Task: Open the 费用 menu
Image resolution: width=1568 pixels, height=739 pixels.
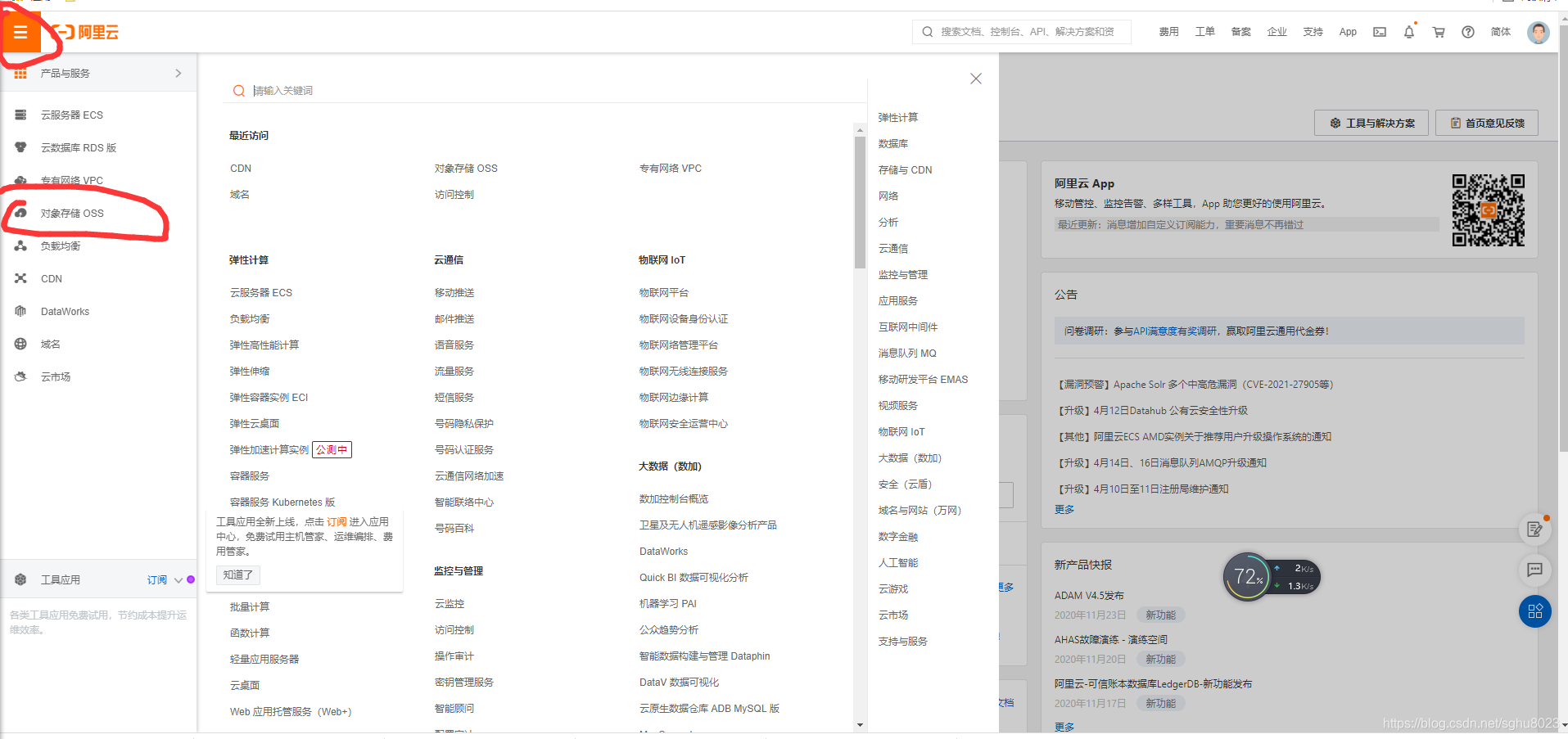Action: point(1169,32)
